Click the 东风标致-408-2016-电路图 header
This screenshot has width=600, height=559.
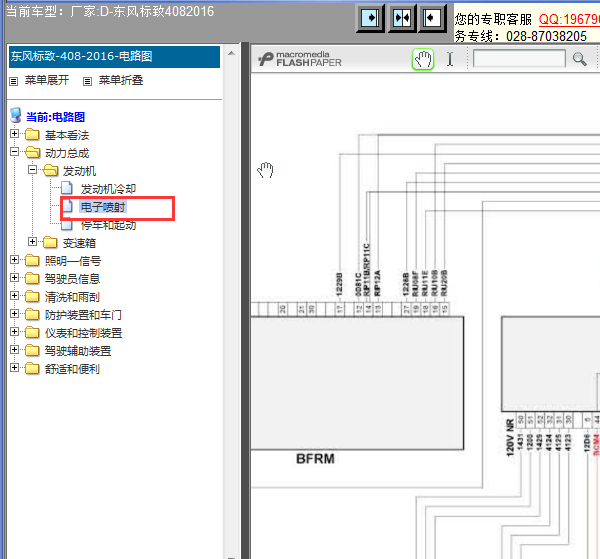click(x=114, y=57)
